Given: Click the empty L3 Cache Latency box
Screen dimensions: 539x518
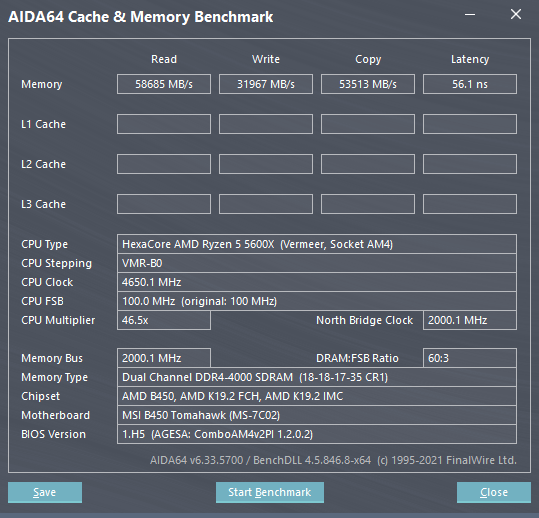Looking at the screenshot, I should point(470,204).
